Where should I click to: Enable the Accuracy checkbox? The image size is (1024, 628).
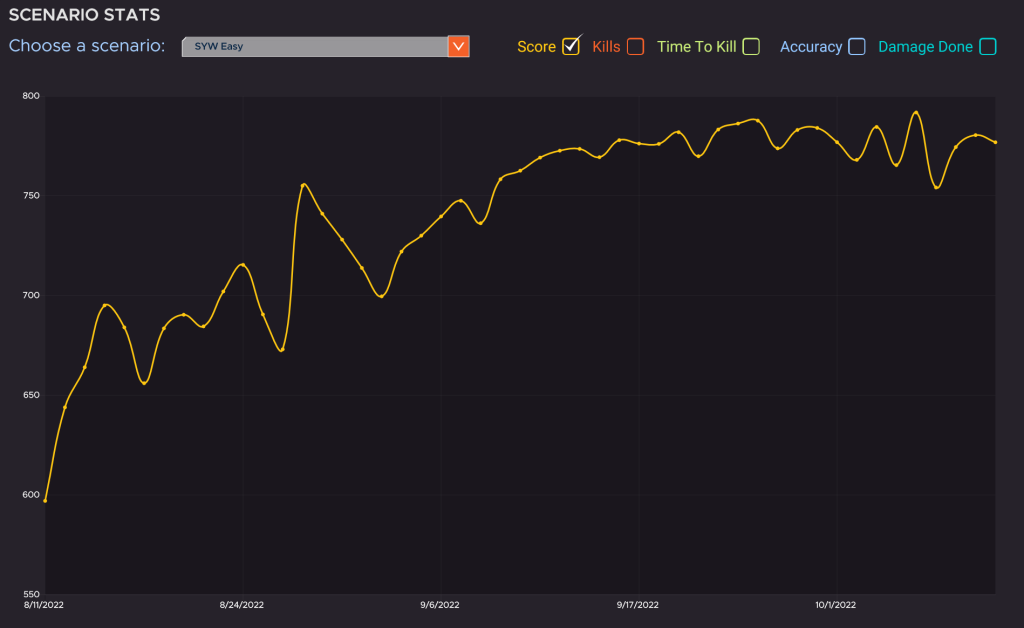(856, 46)
